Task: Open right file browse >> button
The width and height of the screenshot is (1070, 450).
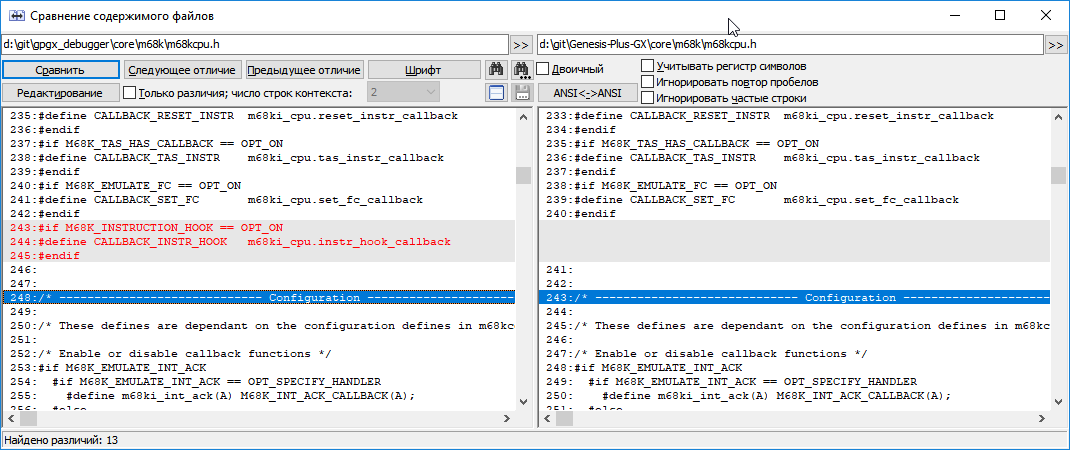Action: tap(1056, 44)
